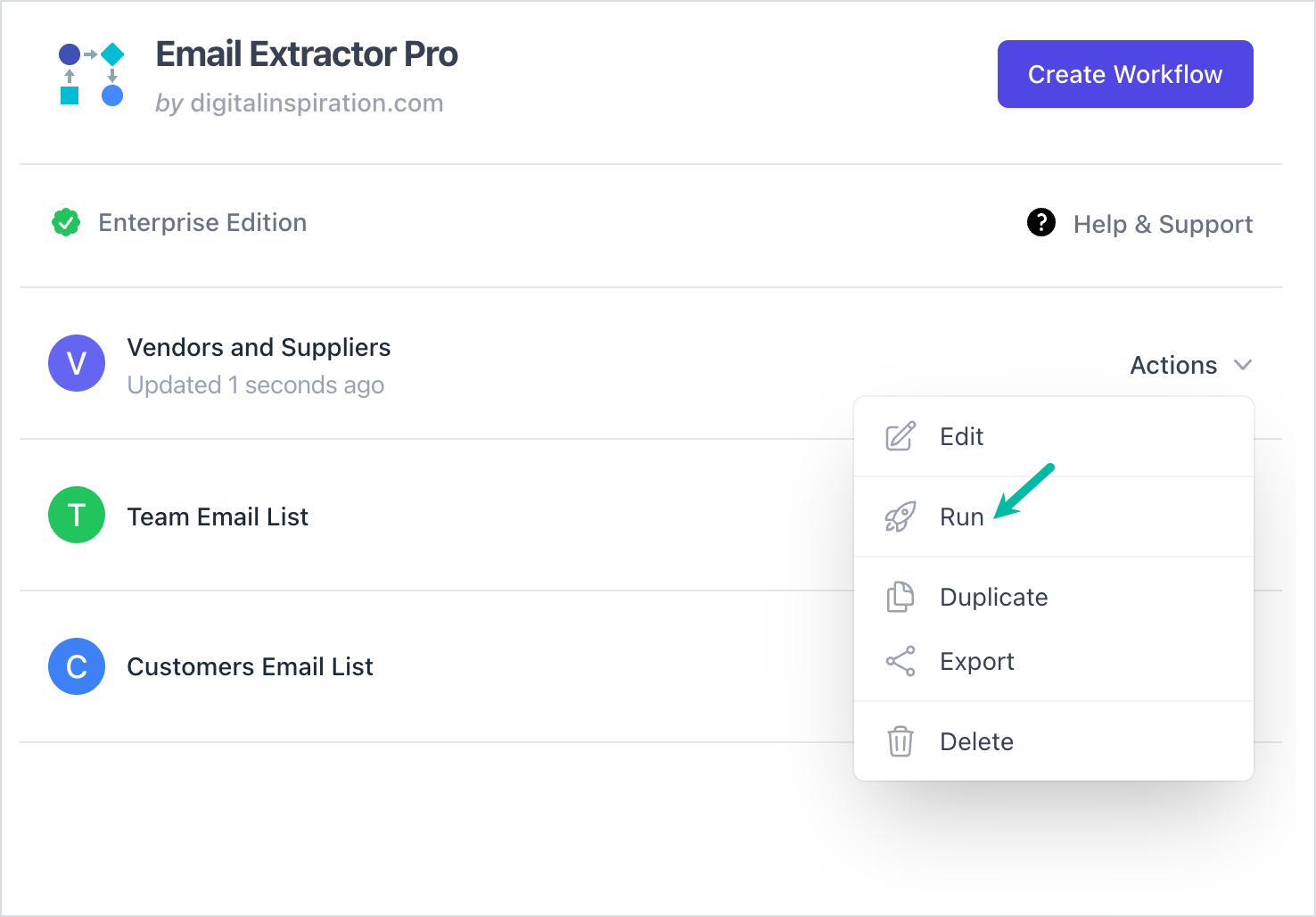This screenshot has height=917, width=1316.
Task: Open the Team Email List workflow
Action: click(x=218, y=516)
